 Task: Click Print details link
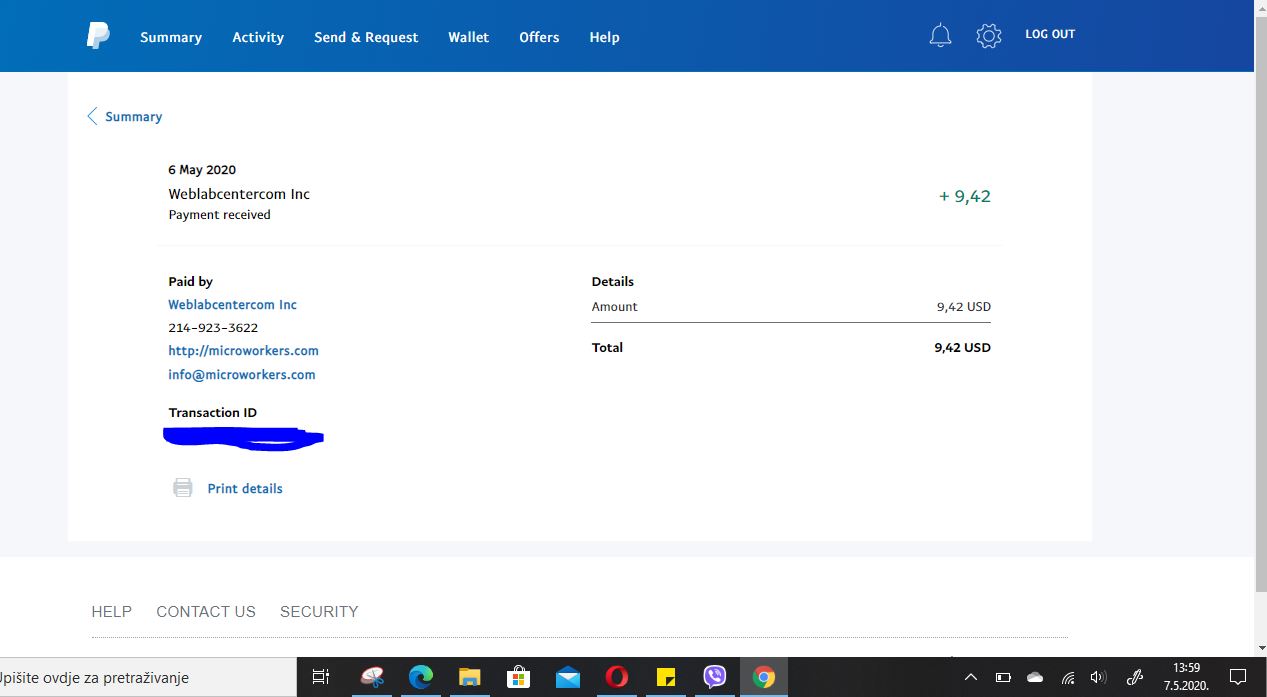(x=245, y=488)
